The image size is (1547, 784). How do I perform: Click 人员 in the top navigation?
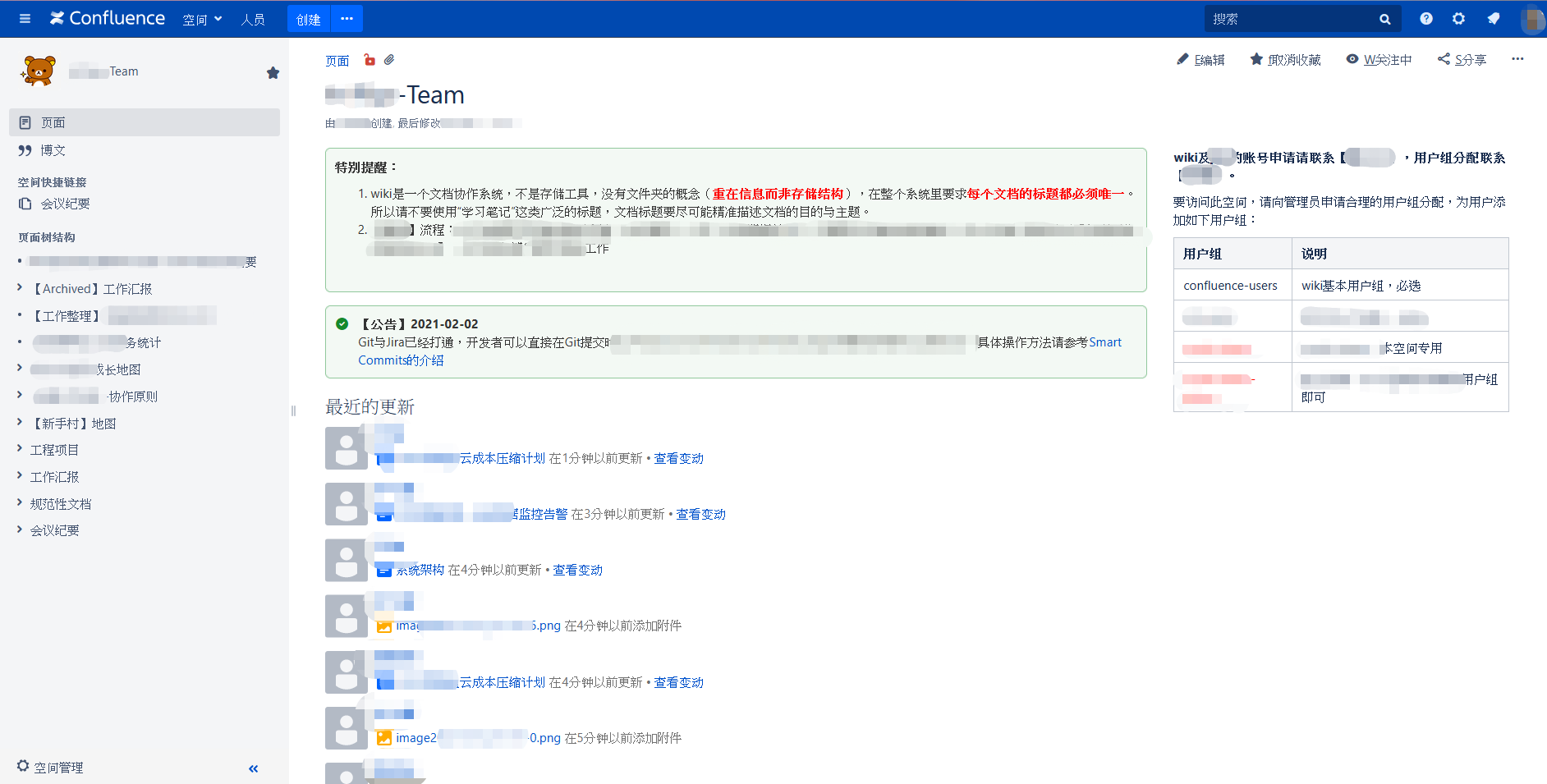pyautogui.click(x=253, y=18)
